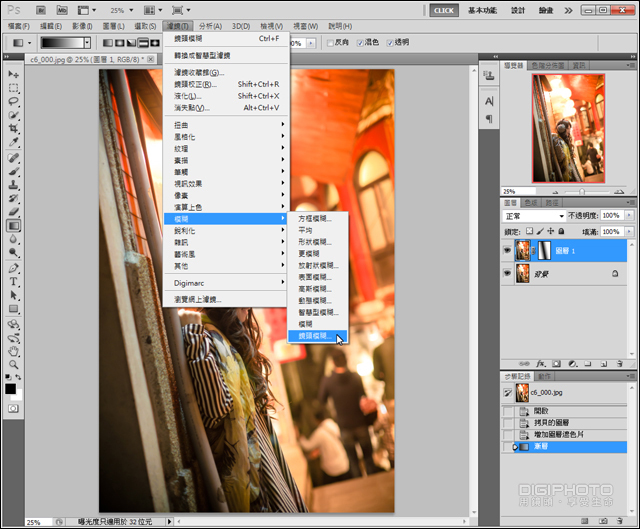Select the Lasso tool
Viewport: 640px width, 529px height.
click(x=13, y=102)
